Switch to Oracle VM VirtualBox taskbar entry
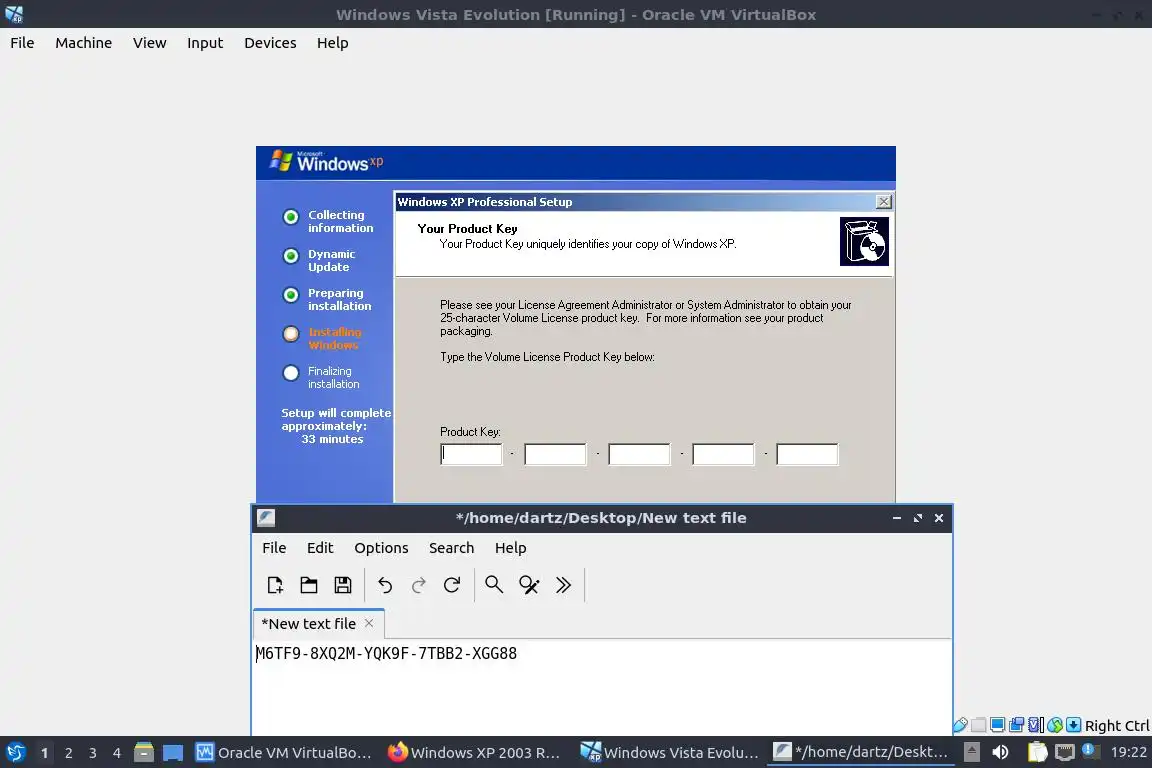Image resolution: width=1152 pixels, height=768 pixels. (283, 753)
